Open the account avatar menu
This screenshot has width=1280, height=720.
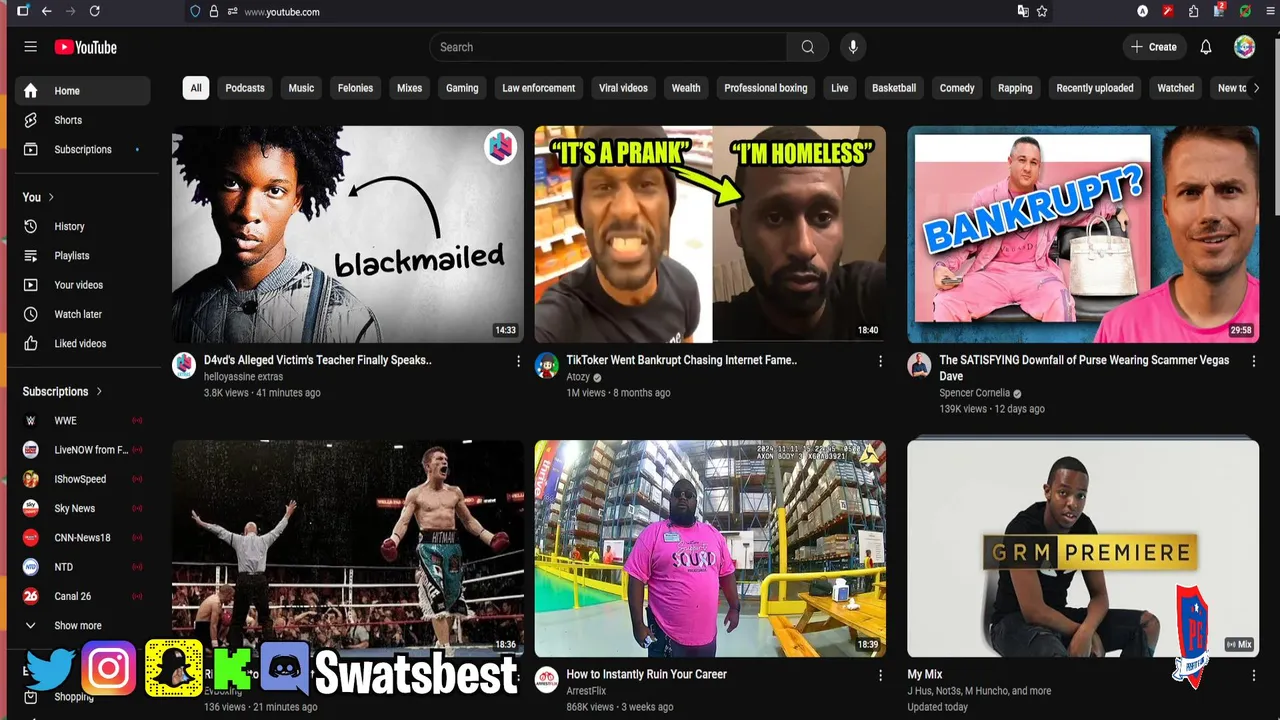click(1244, 47)
